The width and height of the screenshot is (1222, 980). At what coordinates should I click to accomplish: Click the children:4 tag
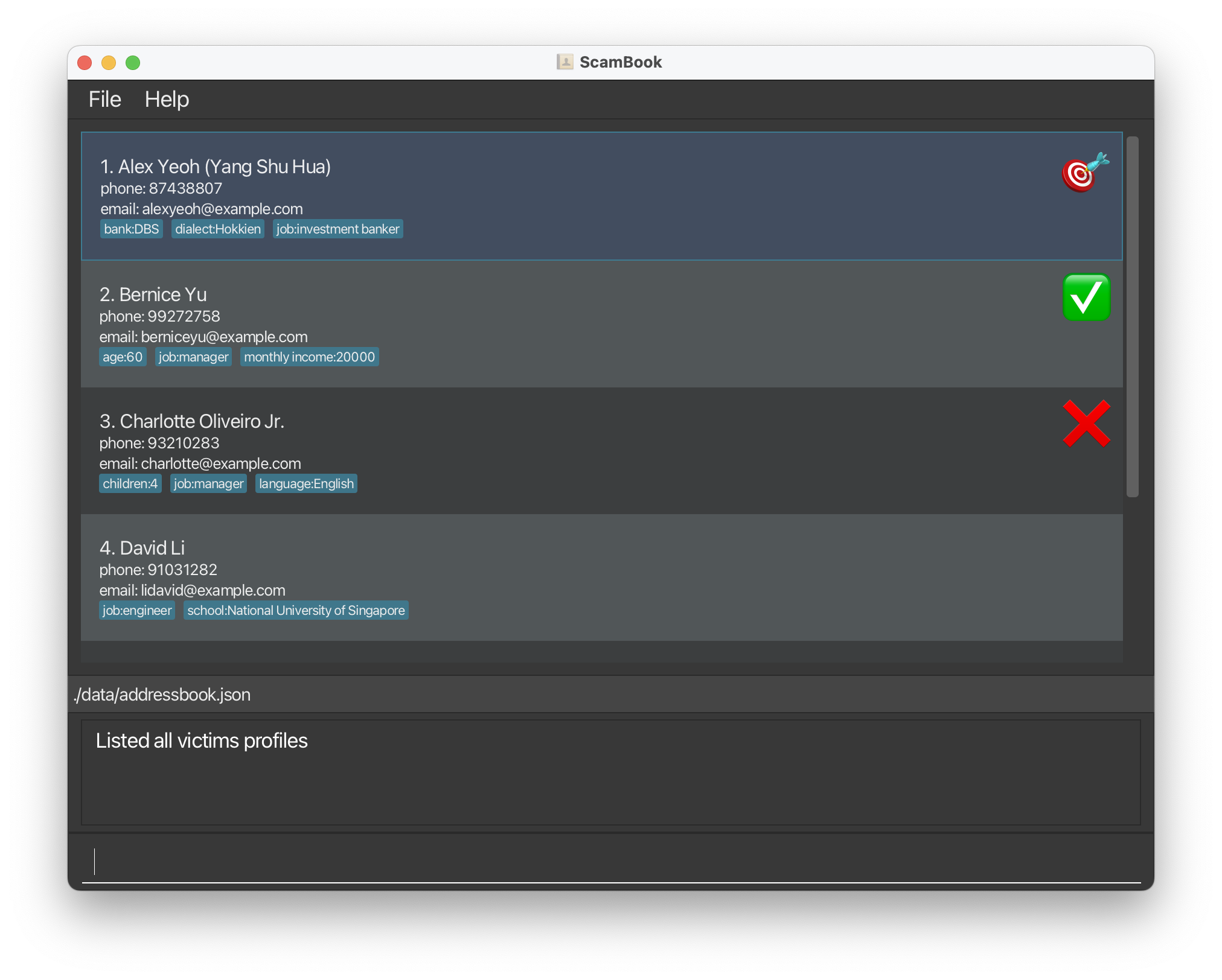(130, 484)
